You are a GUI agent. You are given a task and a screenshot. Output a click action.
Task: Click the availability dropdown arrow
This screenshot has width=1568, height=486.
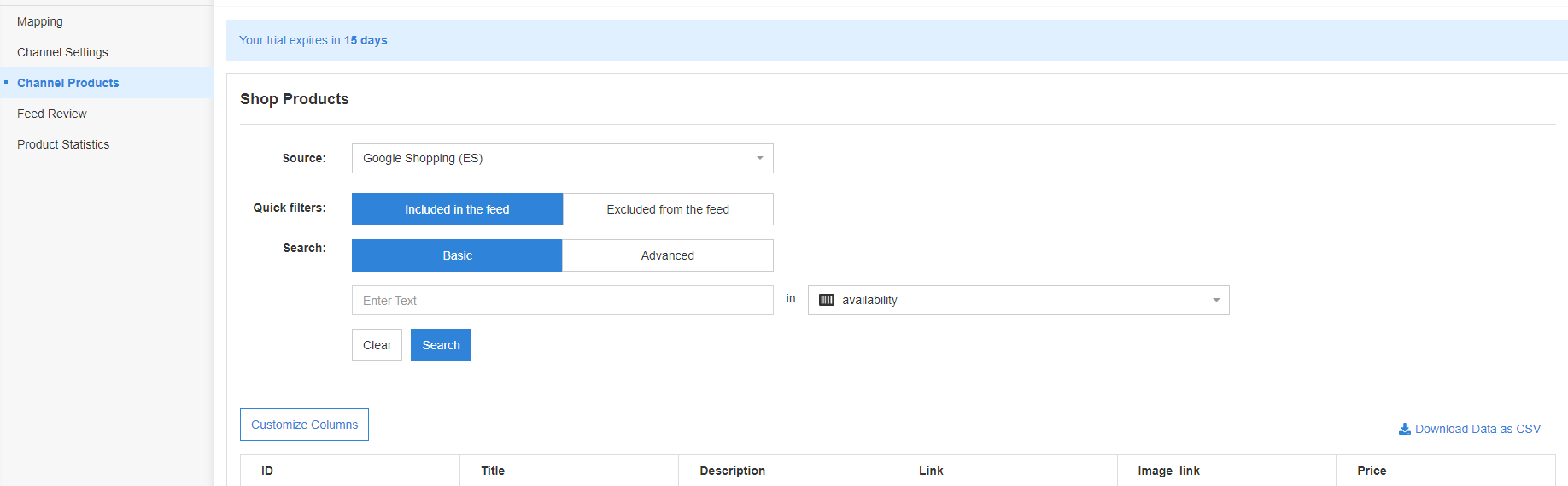point(1216,300)
